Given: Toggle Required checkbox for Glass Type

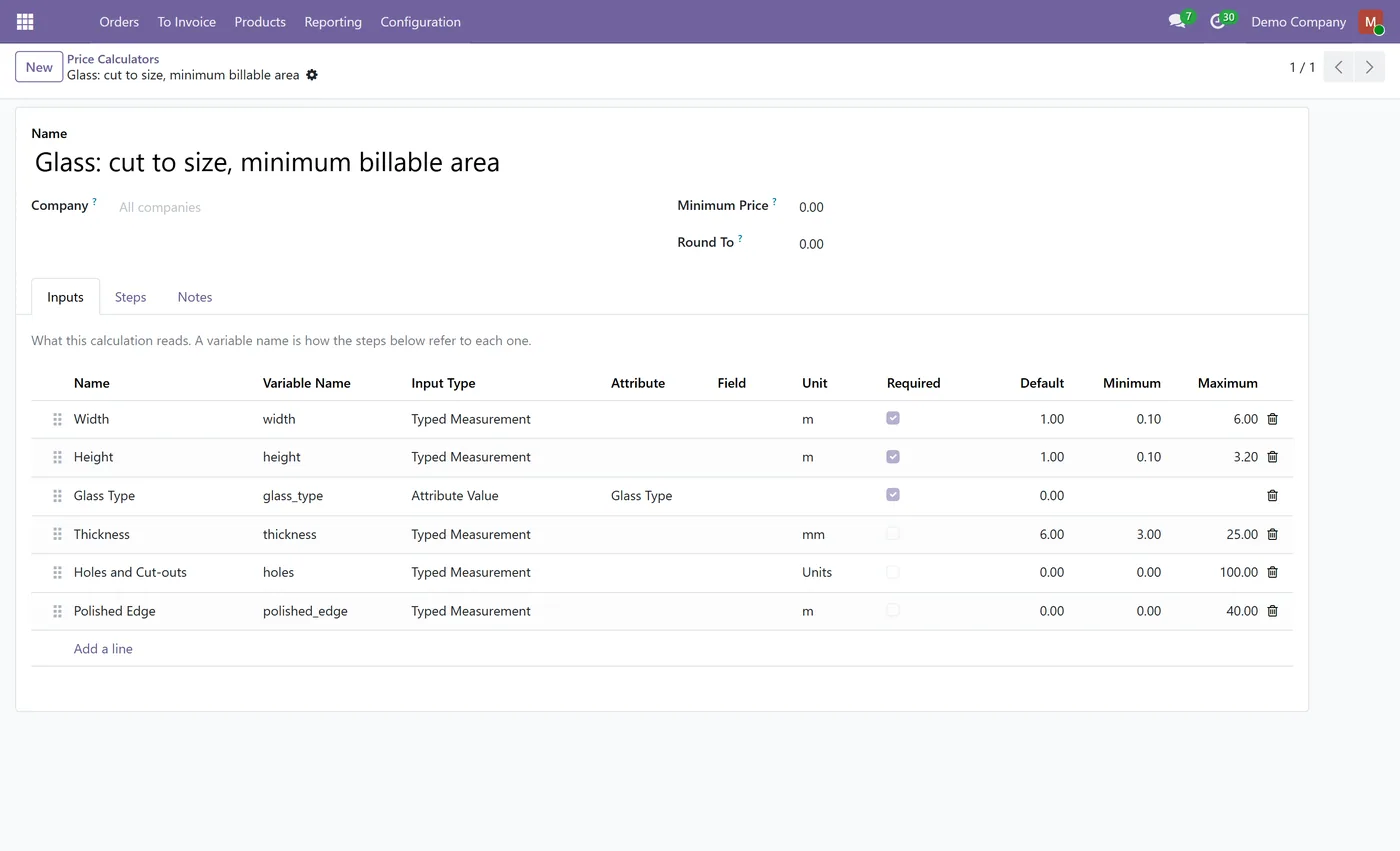Looking at the screenshot, I should click(x=893, y=494).
